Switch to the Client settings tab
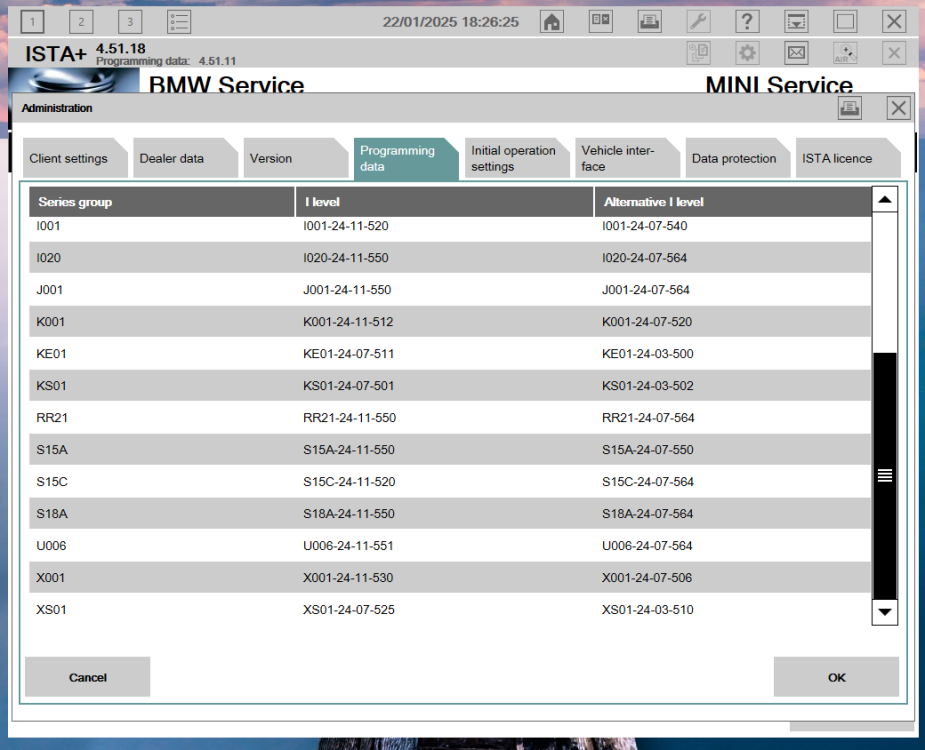The height and width of the screenshot is (750, 925). point(68,159)
